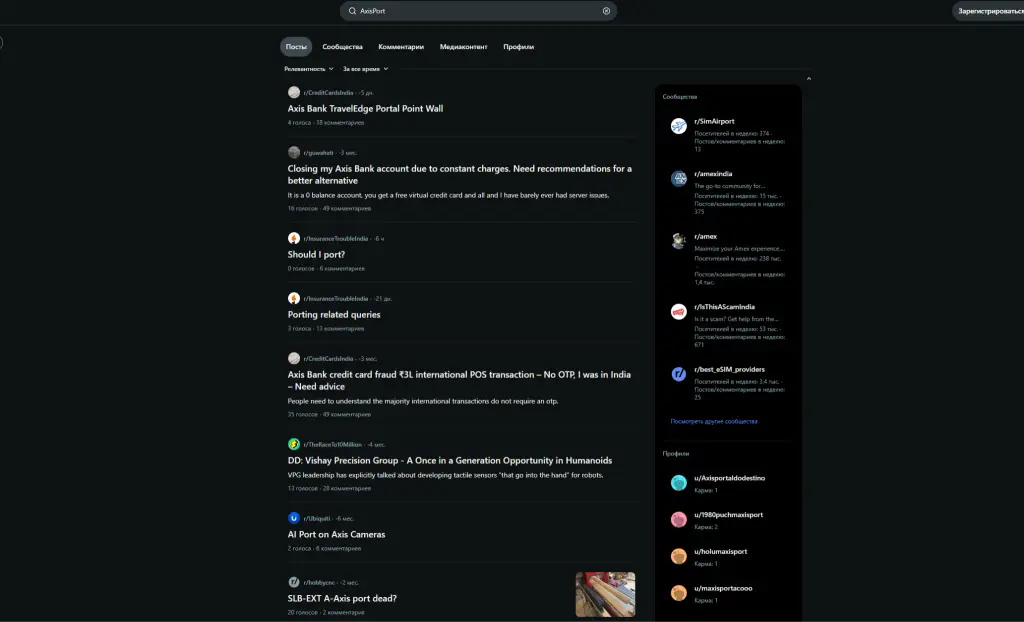Click the r/IsThisAScamIndia sidebar icon
The height and width of the screenshot is (622, 1024).
[679, 312]
